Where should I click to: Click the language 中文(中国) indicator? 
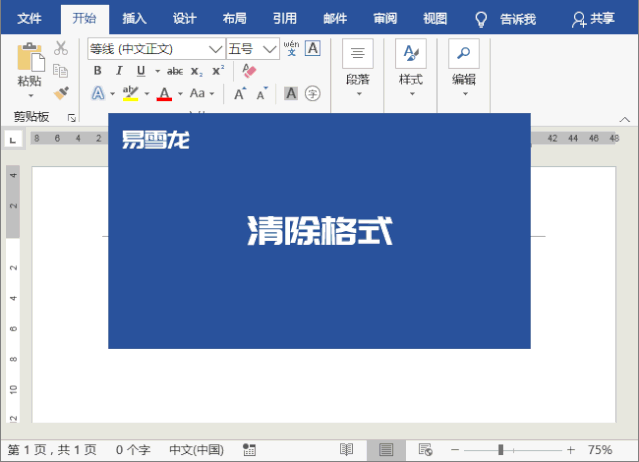point(196,450)
